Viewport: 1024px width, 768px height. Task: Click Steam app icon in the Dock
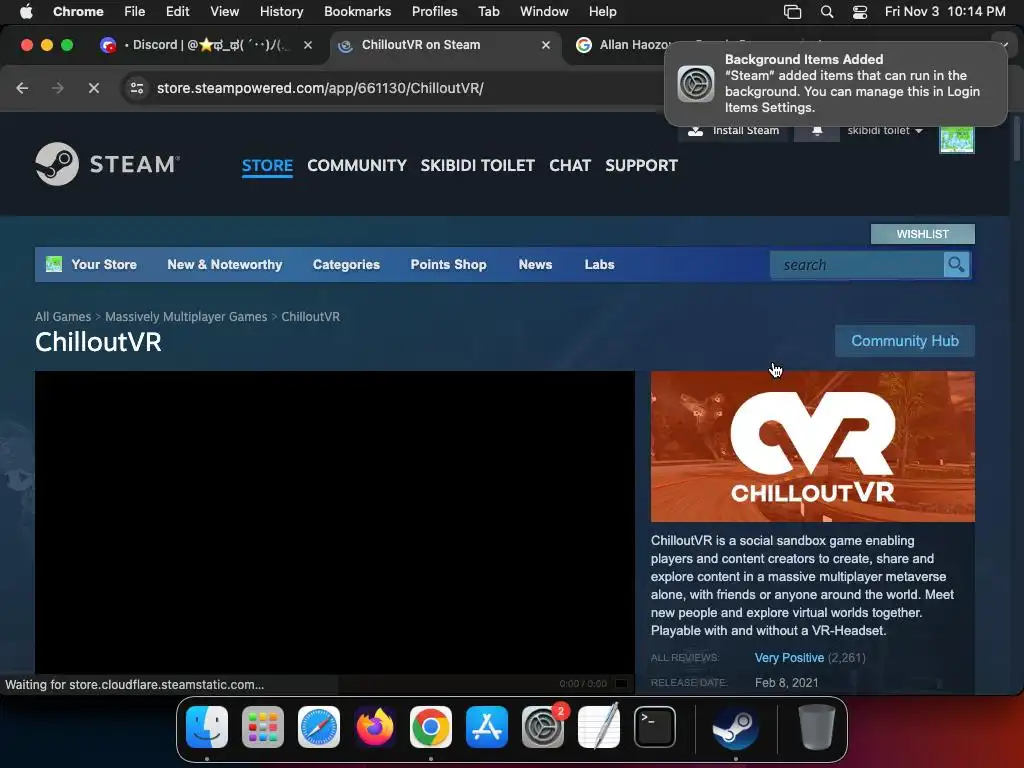[735, 727]
